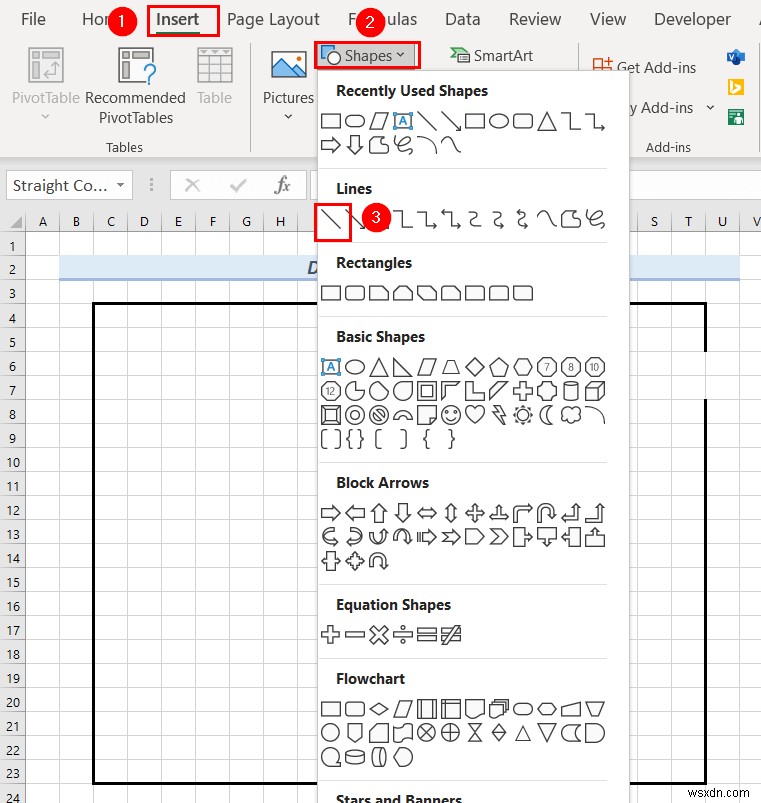Click Recommended PivotTables button
Image resolution: width=761 pixels, height=803 pixels.
[x=135, y=86]
